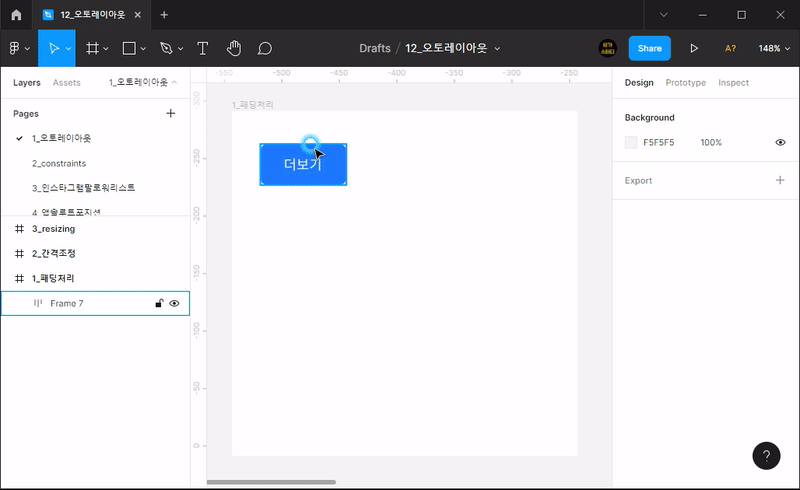Switch to the Assets tab

(x=66, y=82)
